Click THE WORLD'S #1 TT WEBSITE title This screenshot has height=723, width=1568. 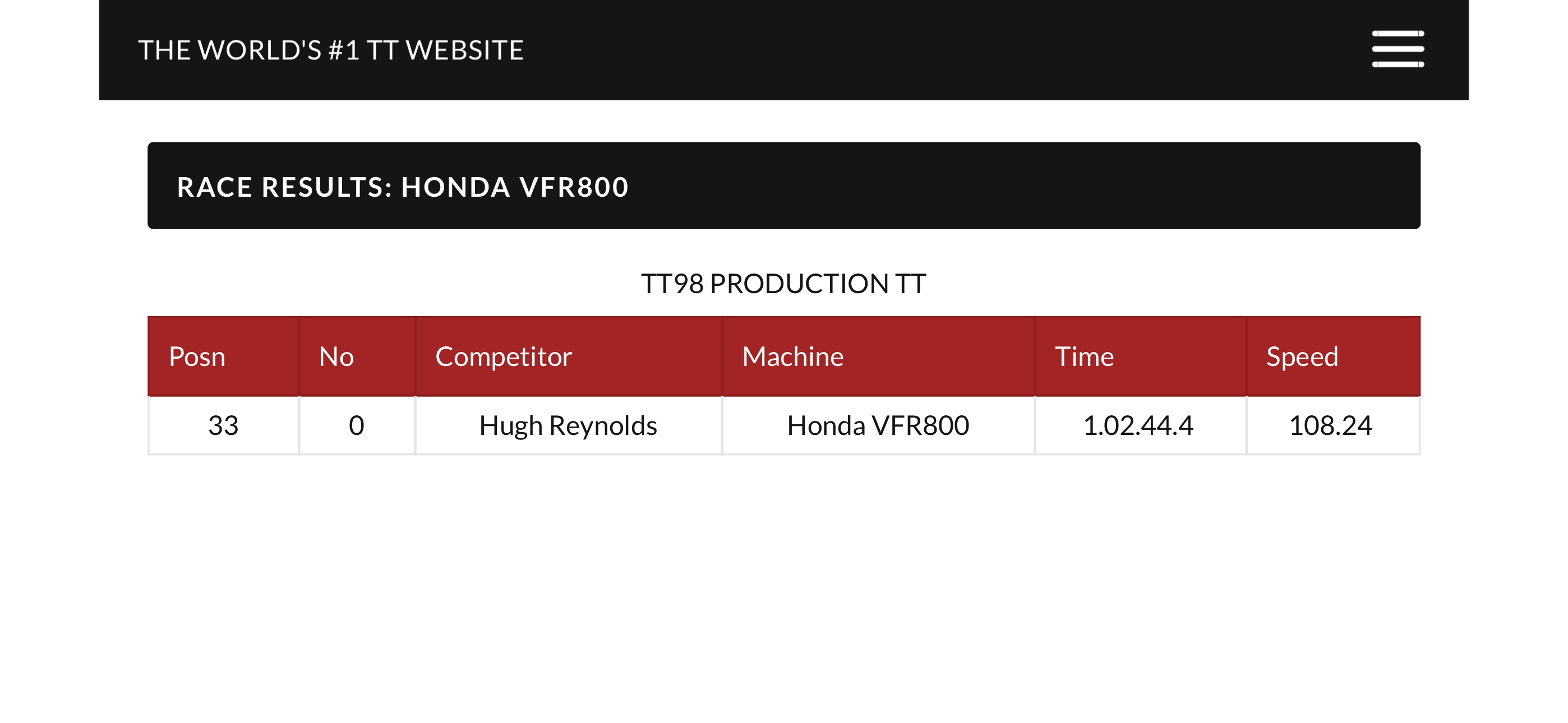coord(330,50)
